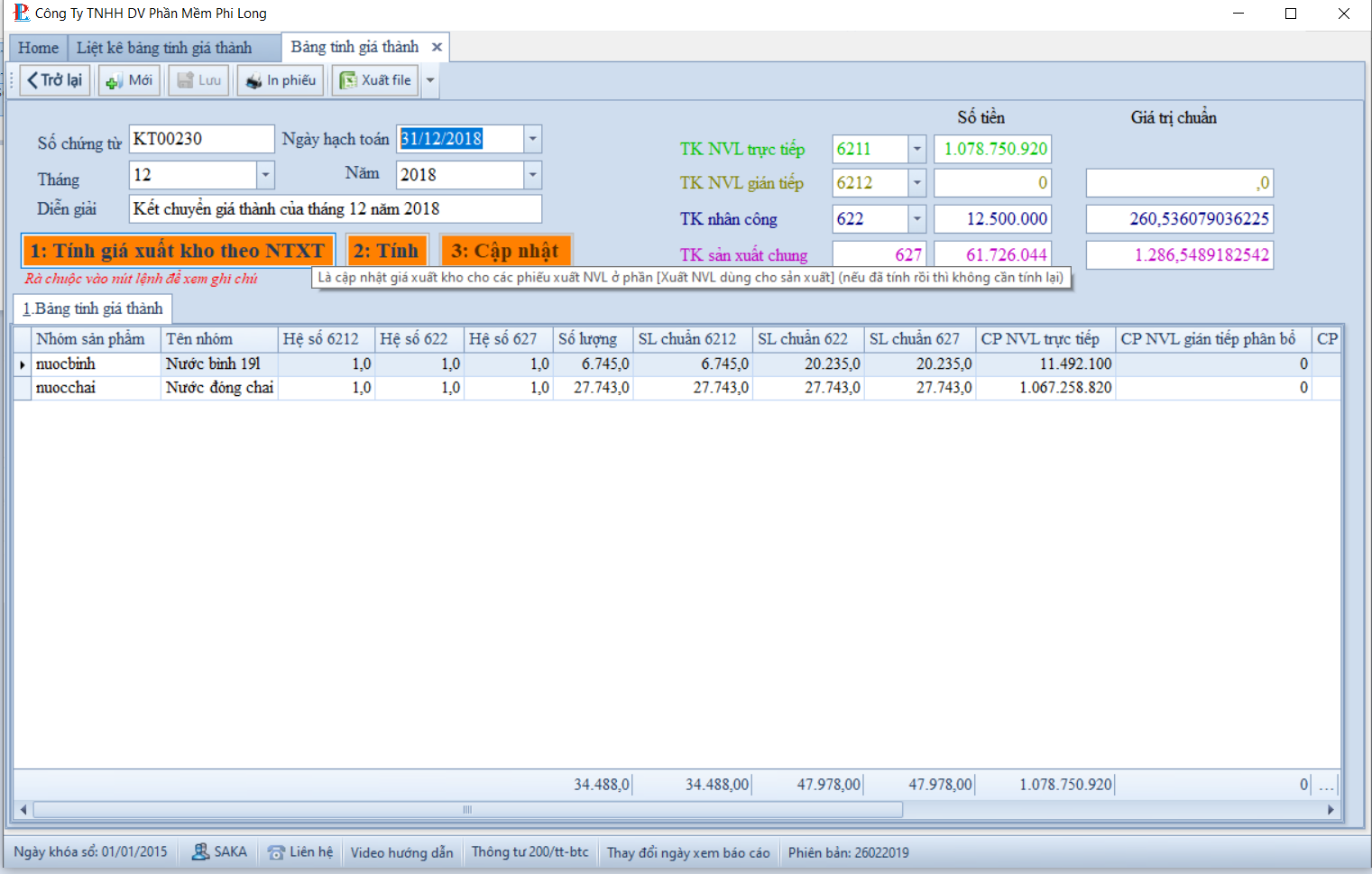Open Video hướng dẫn link
1372x874 pixels.
click(402, 852)
